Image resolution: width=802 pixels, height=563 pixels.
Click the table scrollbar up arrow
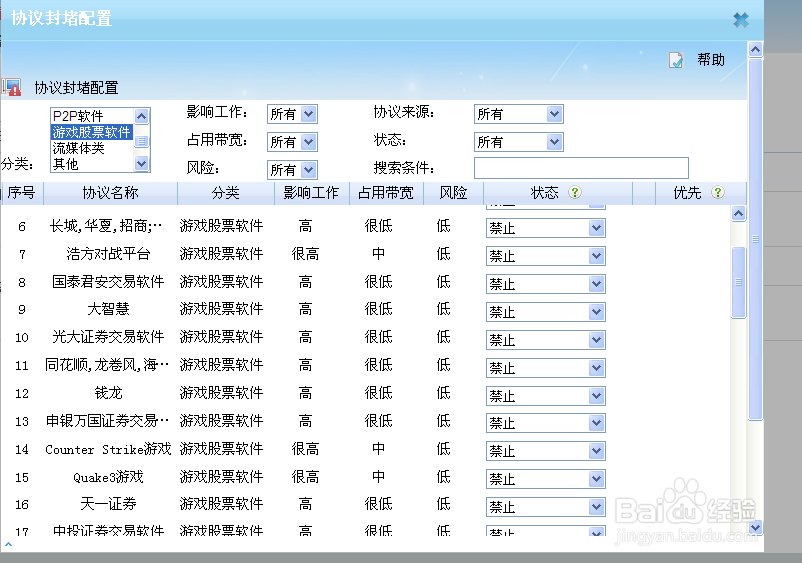click(x=738, y=213)
